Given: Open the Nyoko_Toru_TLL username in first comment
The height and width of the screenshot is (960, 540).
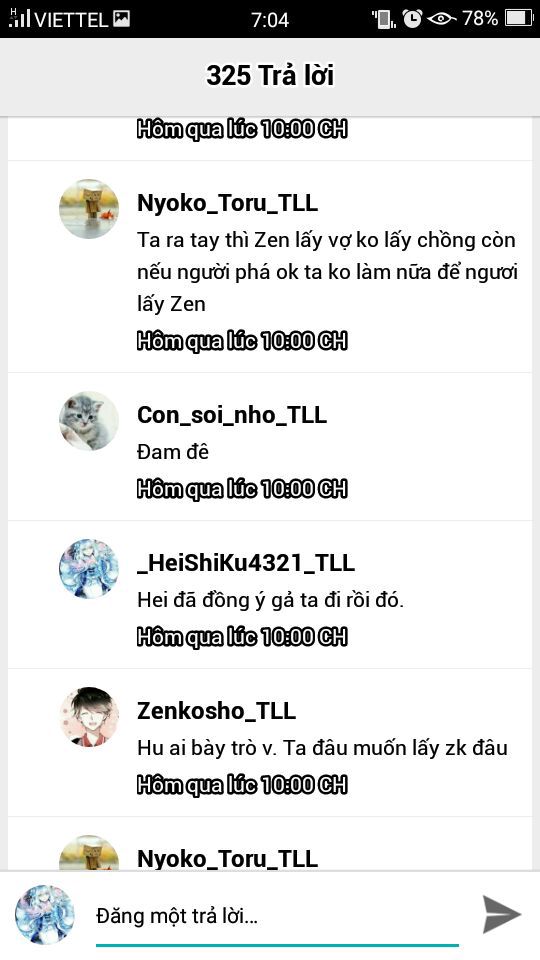Looking at the screenshot, I should click(x=227, y=203).
